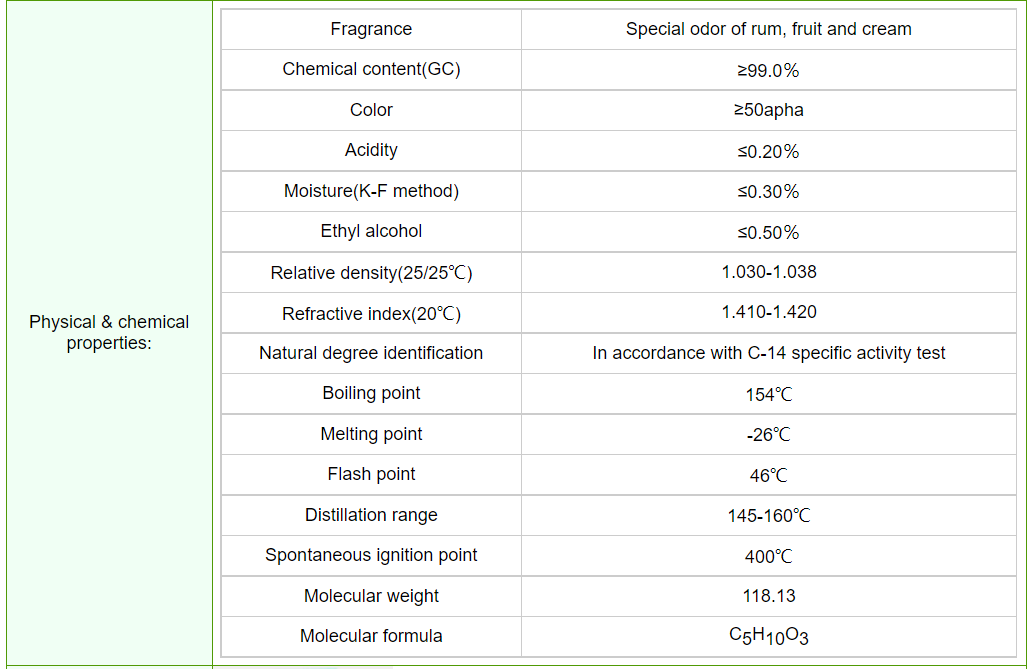Click the Spontaneous ignition point label

click(371, 555)
